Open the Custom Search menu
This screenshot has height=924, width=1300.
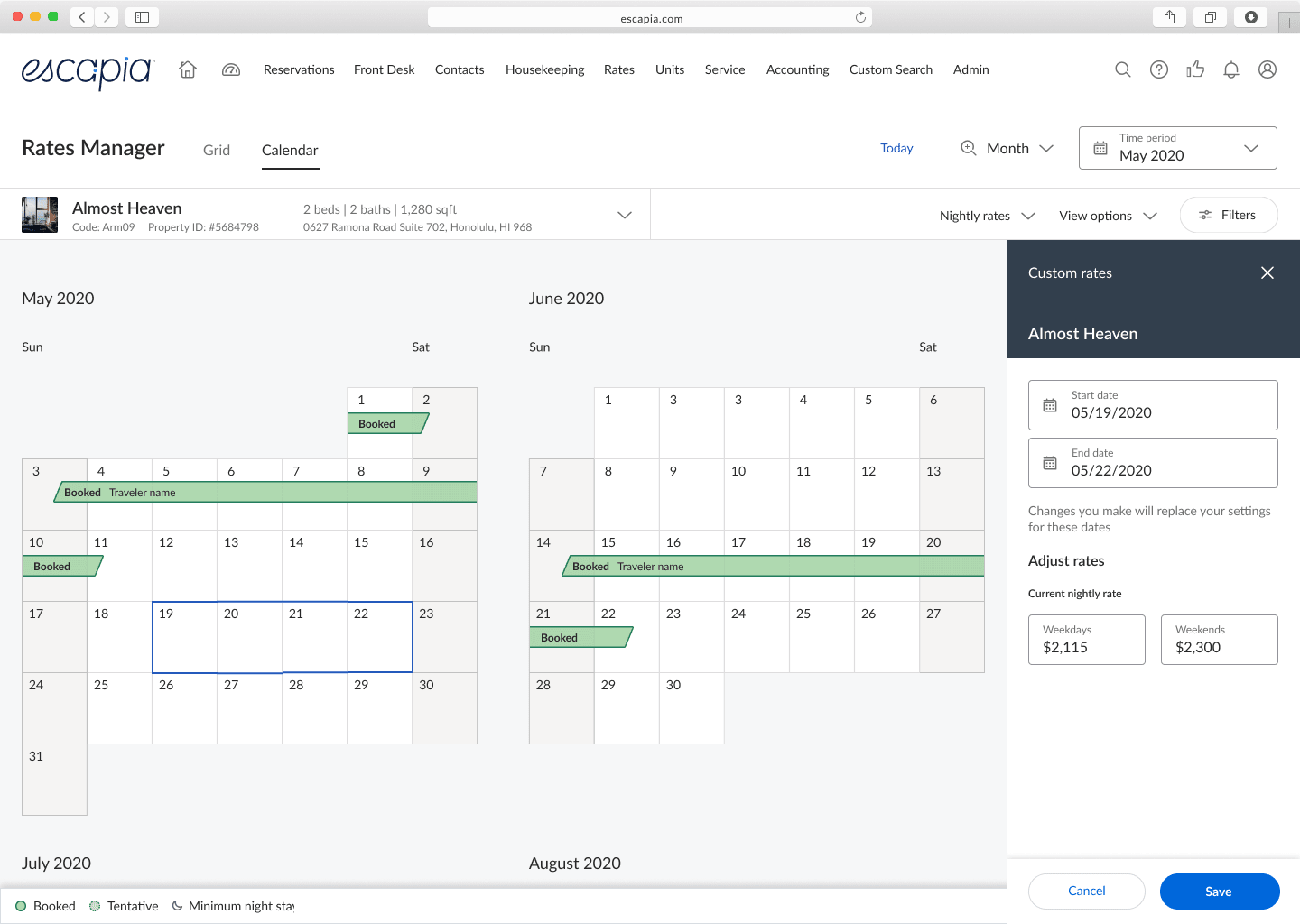click(891, 69)
